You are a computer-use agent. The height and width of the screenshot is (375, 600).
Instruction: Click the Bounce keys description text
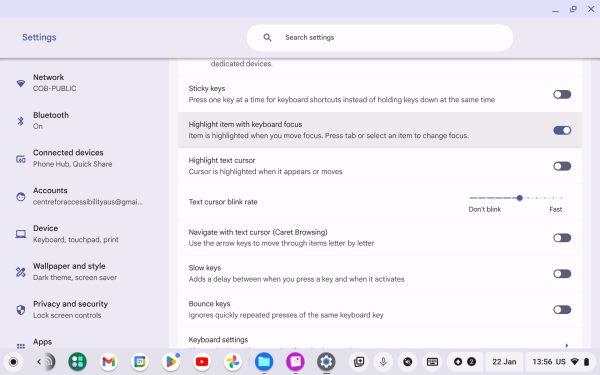pyautogui.click(x=286, y=315)
